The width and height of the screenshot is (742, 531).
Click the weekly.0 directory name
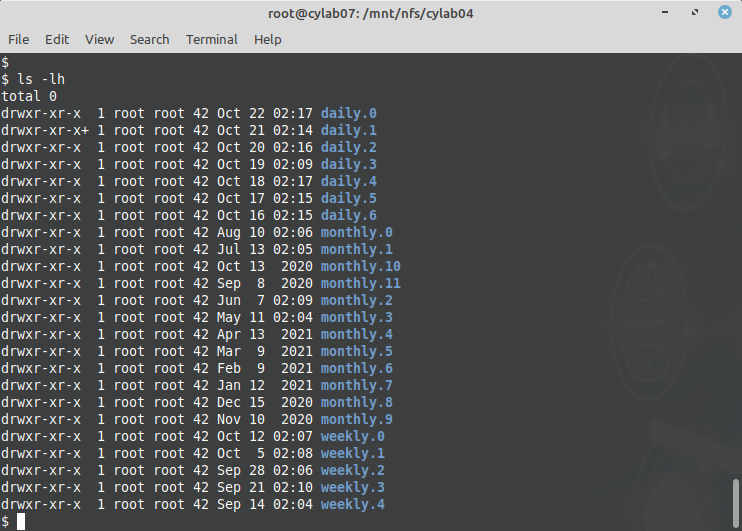pos(353,436)
